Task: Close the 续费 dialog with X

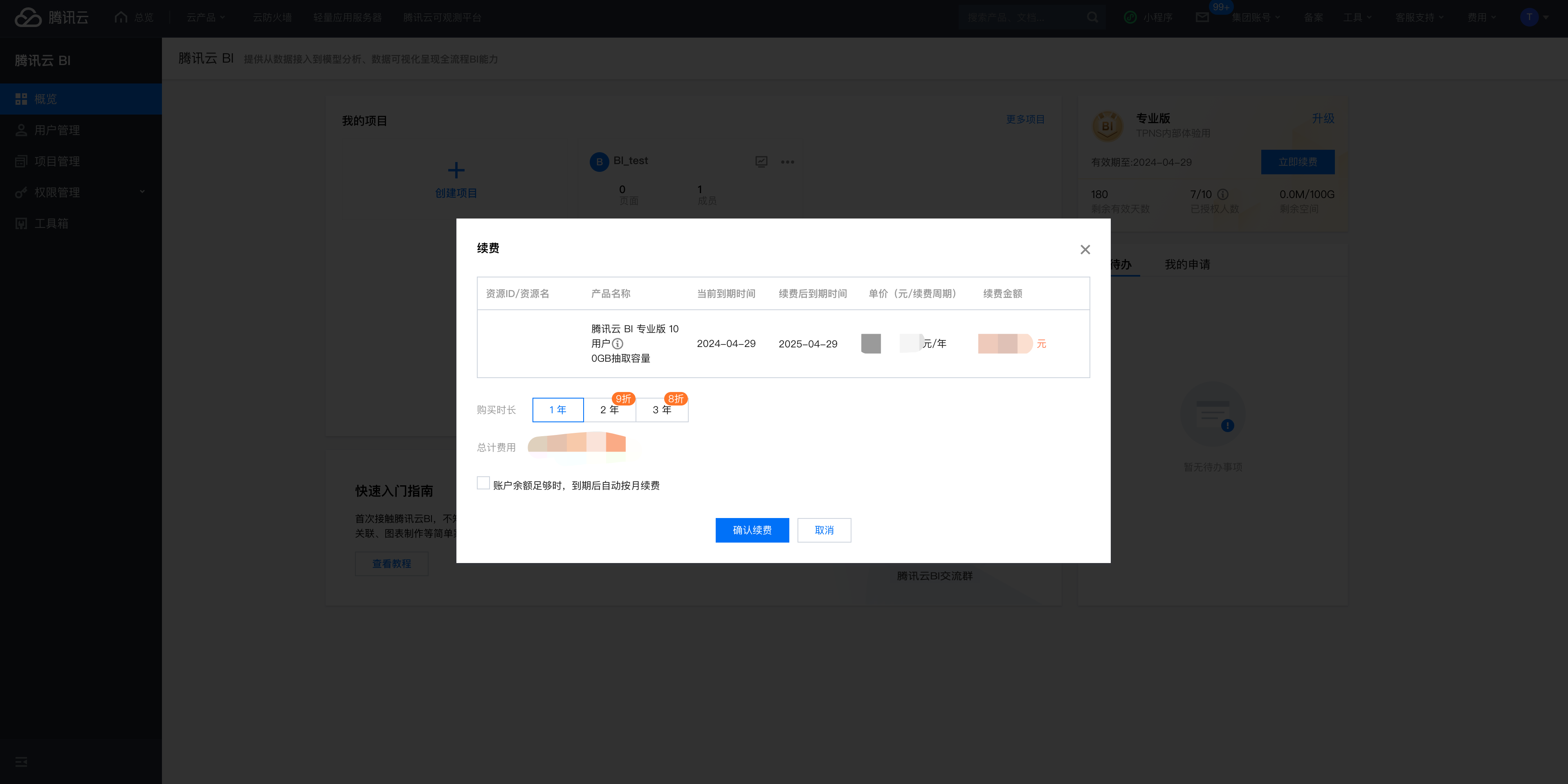Action: click(1085, 250)
